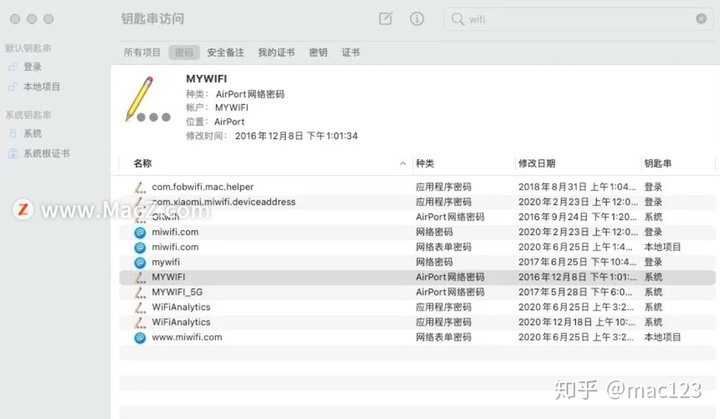Clear the wifi search text
This screenshot has height=419, width=720.
[701, 19]
